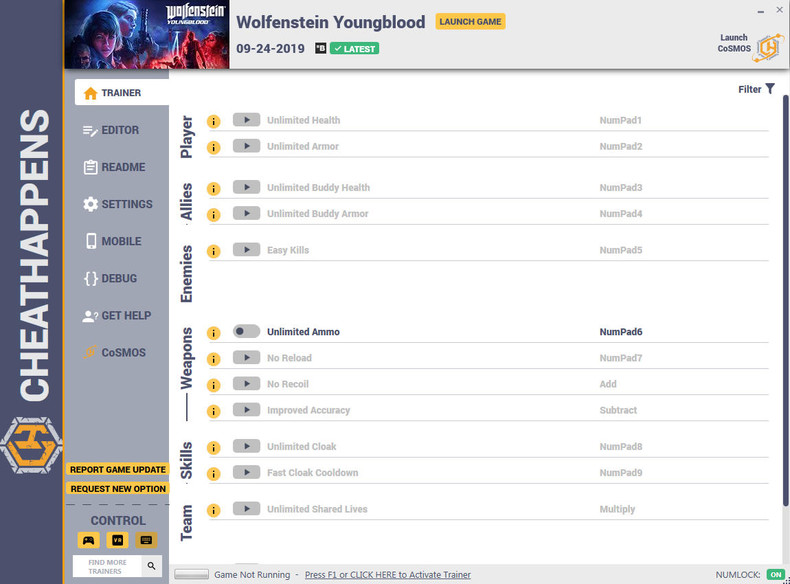The image size is (790, 584).
Task: Open info for No Recoil
Action: [214, 385]
